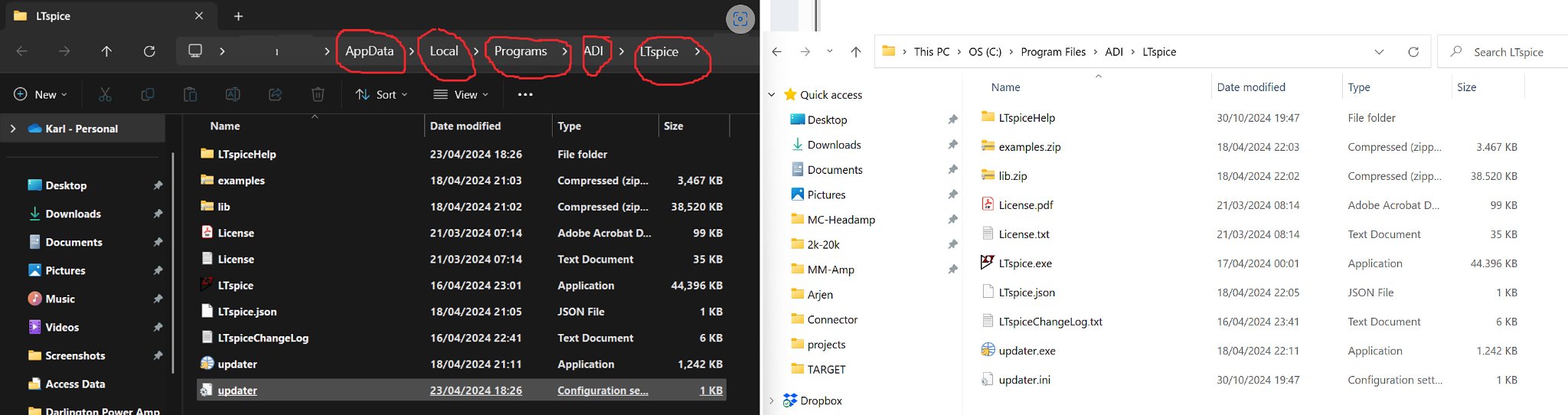The width and height of the screenshot is (1568, 415).
Task: Click the Up arrow in light Explorer window
Action: click(856, 52)
